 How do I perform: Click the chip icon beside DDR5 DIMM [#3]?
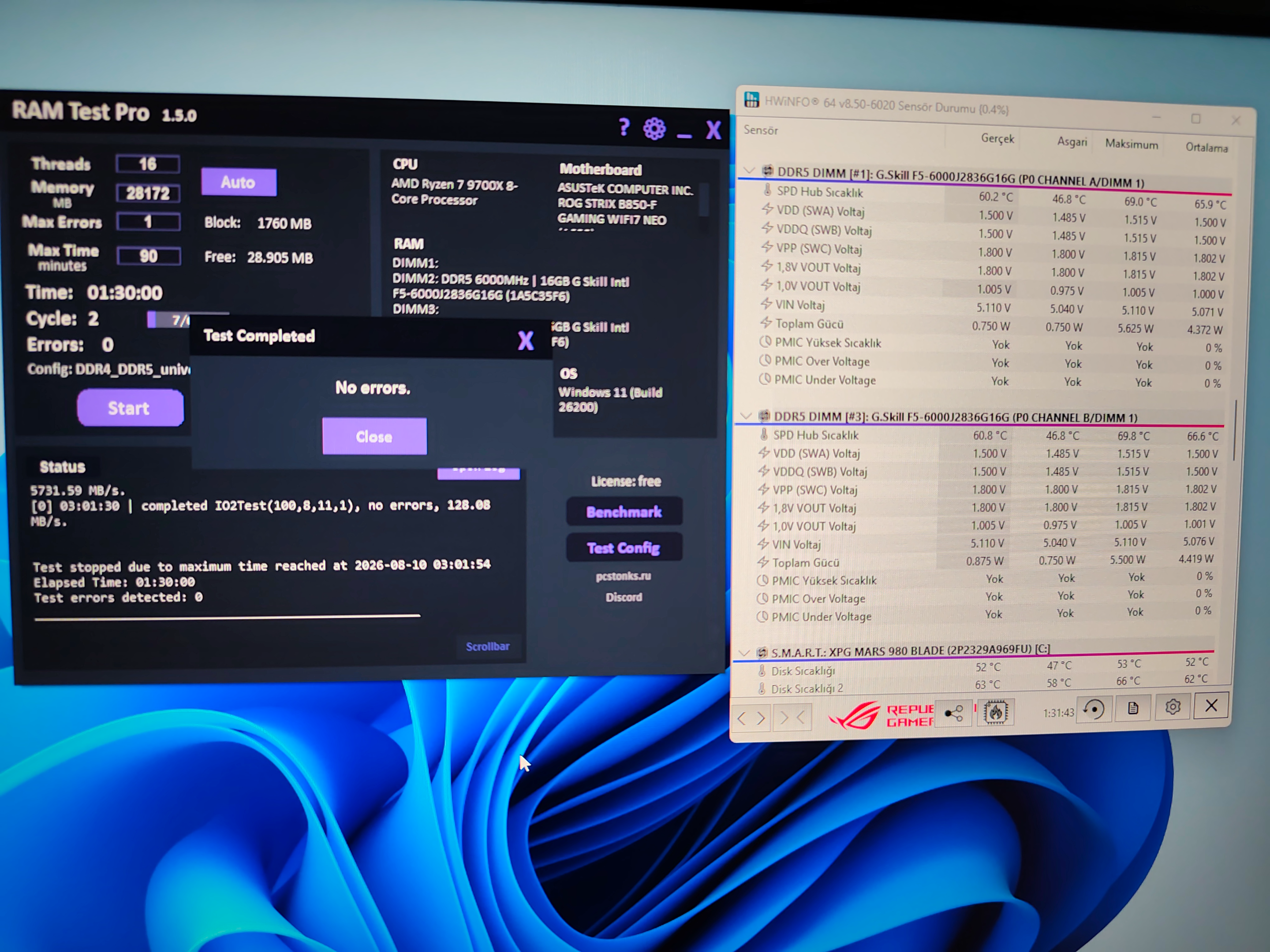[764, 416]
